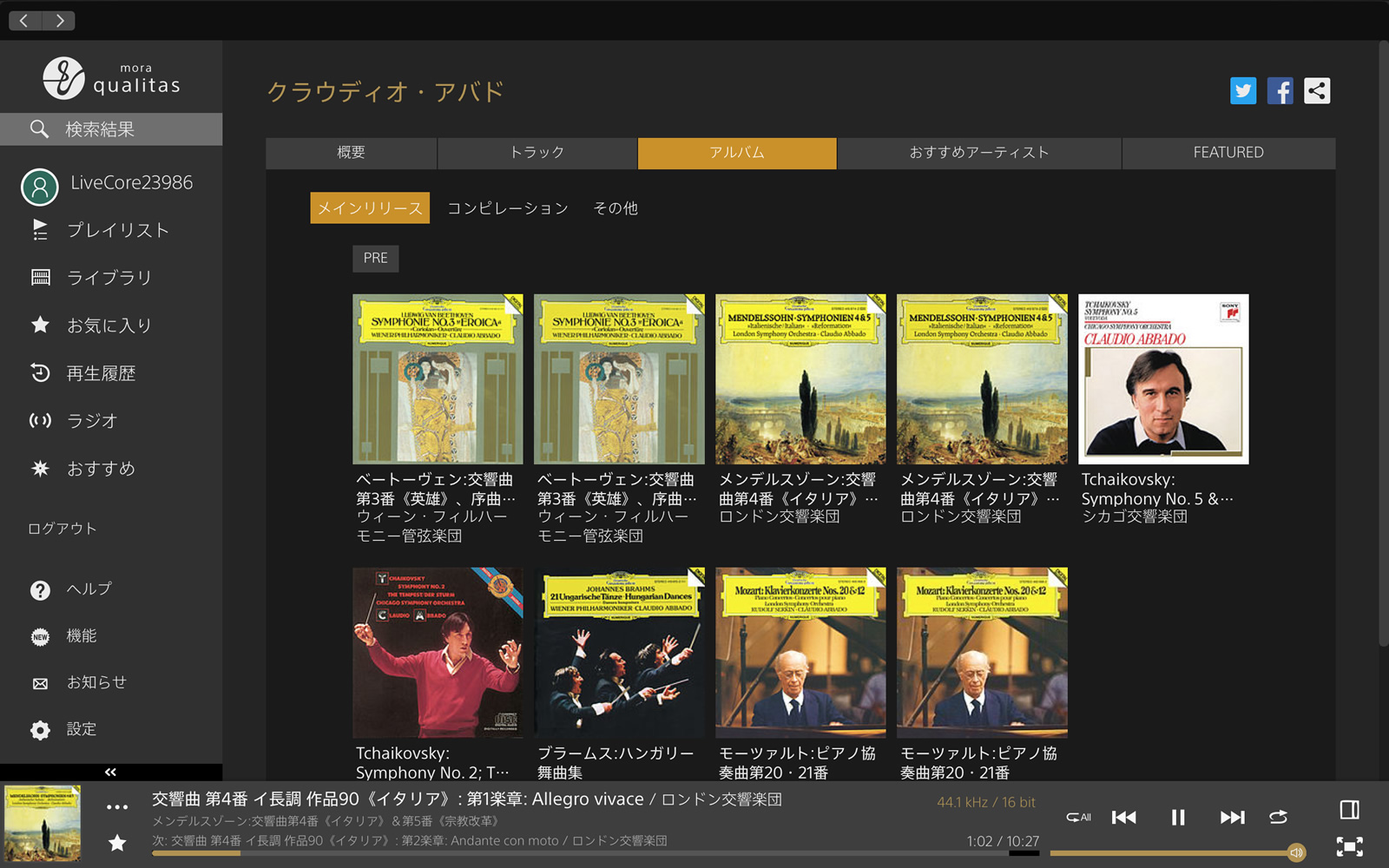This screenshot has height=868, width=1389.
Task: Click ログアウト to log out
Action: click(x=62, y=529)
